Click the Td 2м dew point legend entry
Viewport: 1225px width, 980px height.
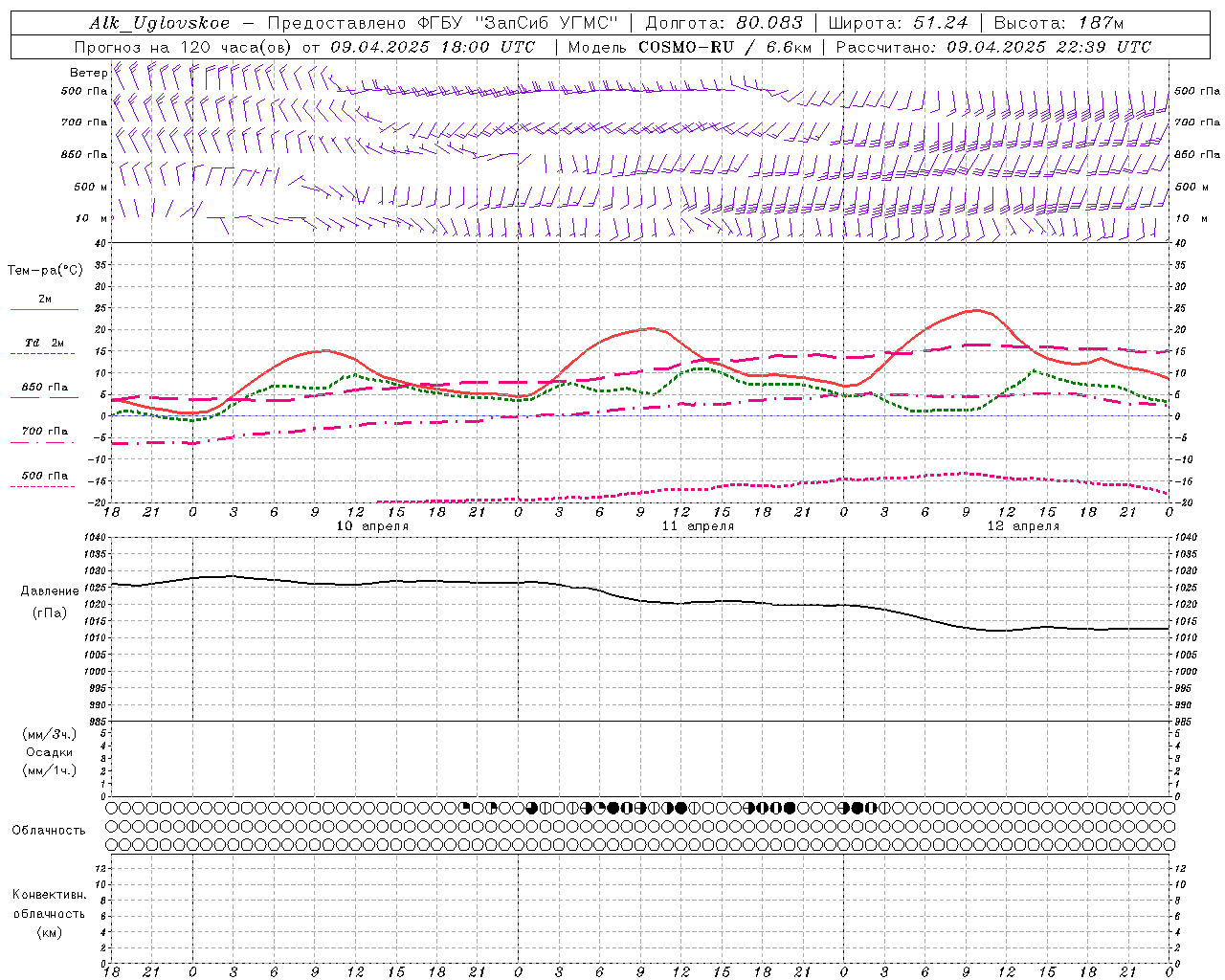[x=45, y=343]
